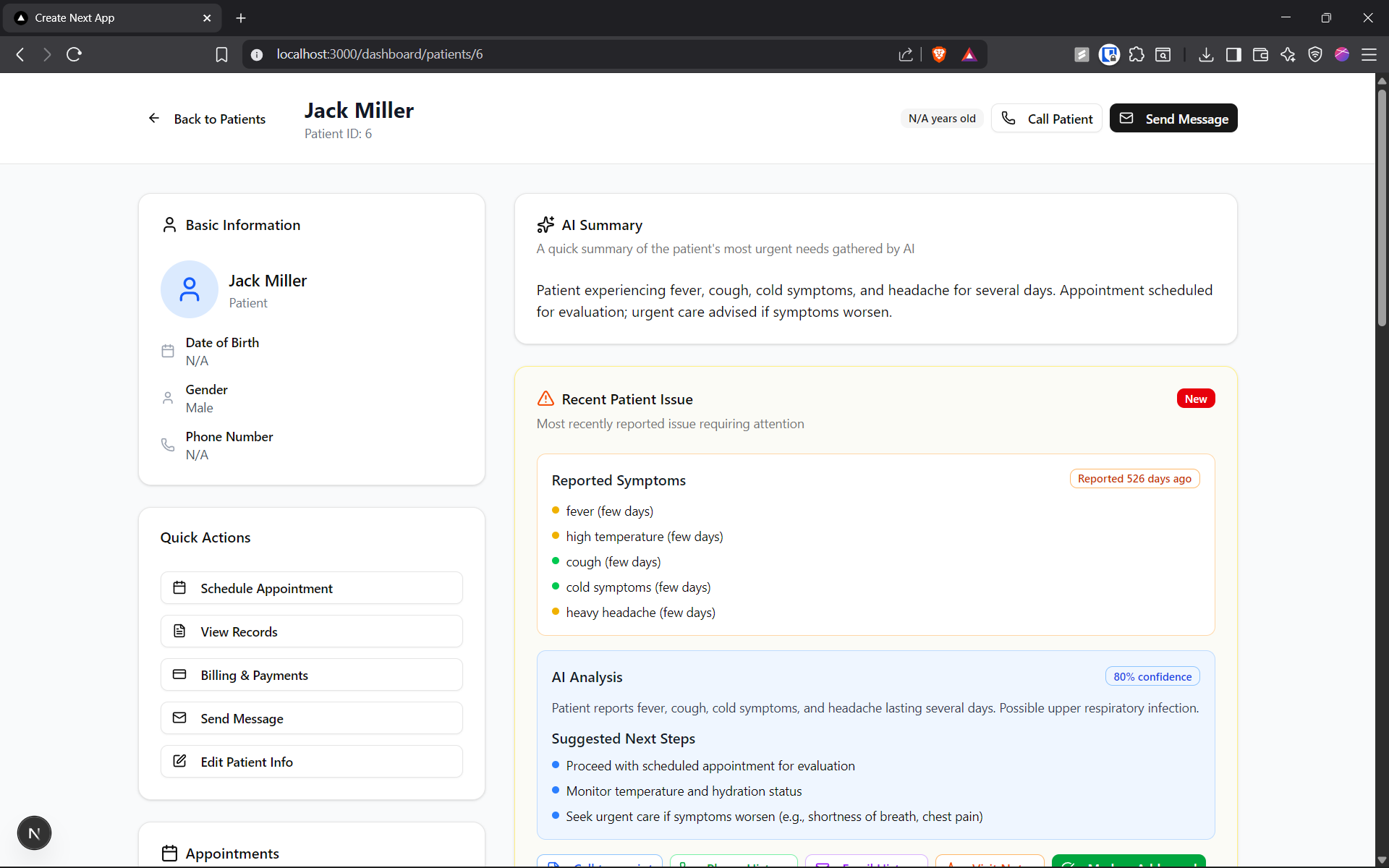Viewport: 1389px width, 868px height.
Task: Click Schedule Appointment quick action
Action: click(311, 588)
